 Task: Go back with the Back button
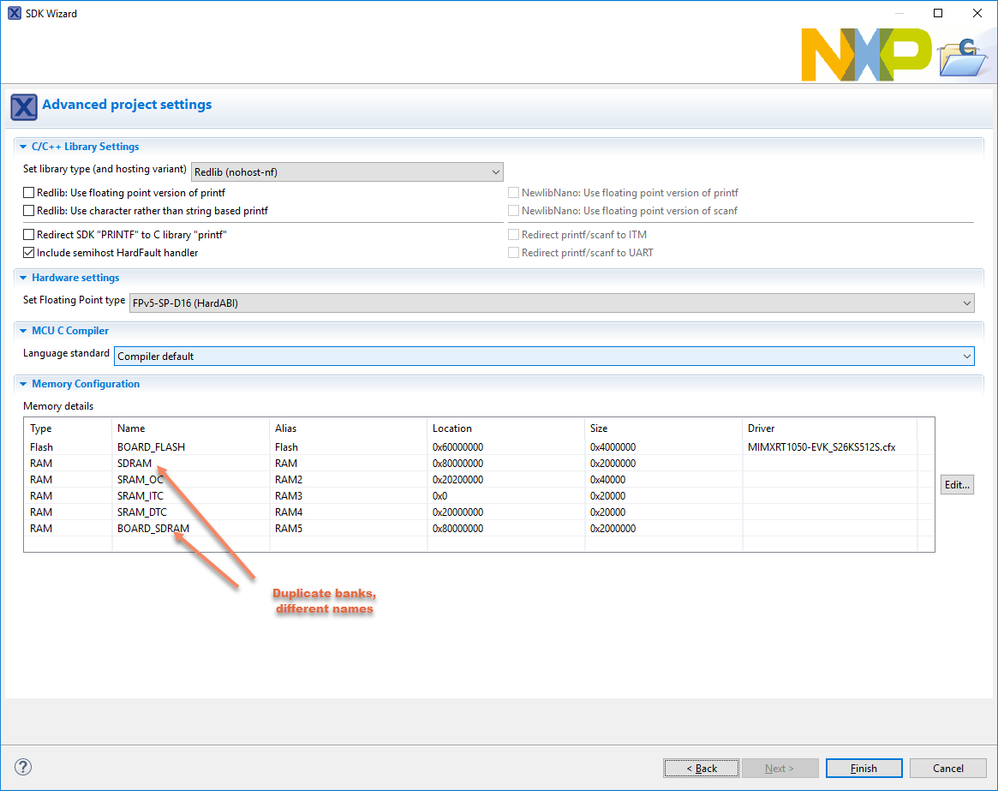701,768
